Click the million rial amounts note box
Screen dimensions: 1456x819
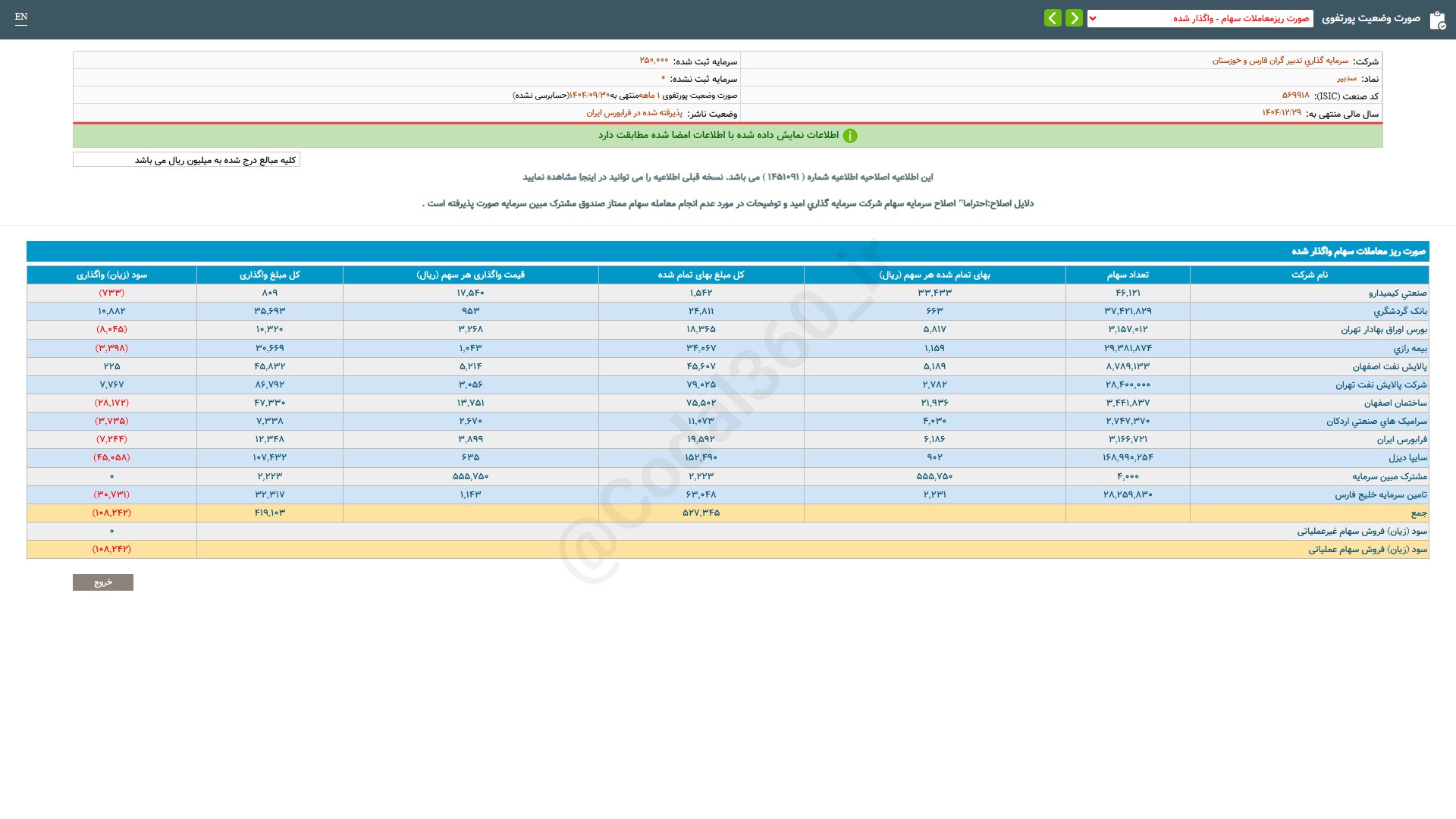point(187,160)
